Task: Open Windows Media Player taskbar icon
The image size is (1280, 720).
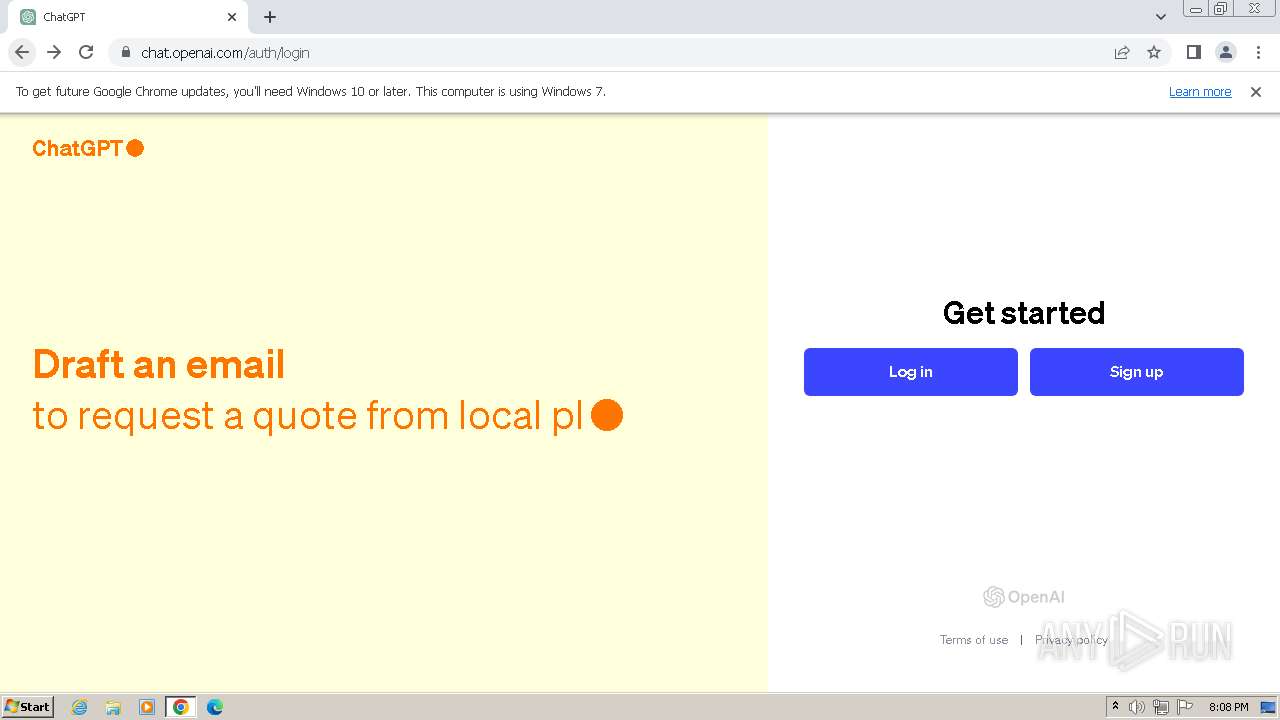Action: (x=147, y=707)
